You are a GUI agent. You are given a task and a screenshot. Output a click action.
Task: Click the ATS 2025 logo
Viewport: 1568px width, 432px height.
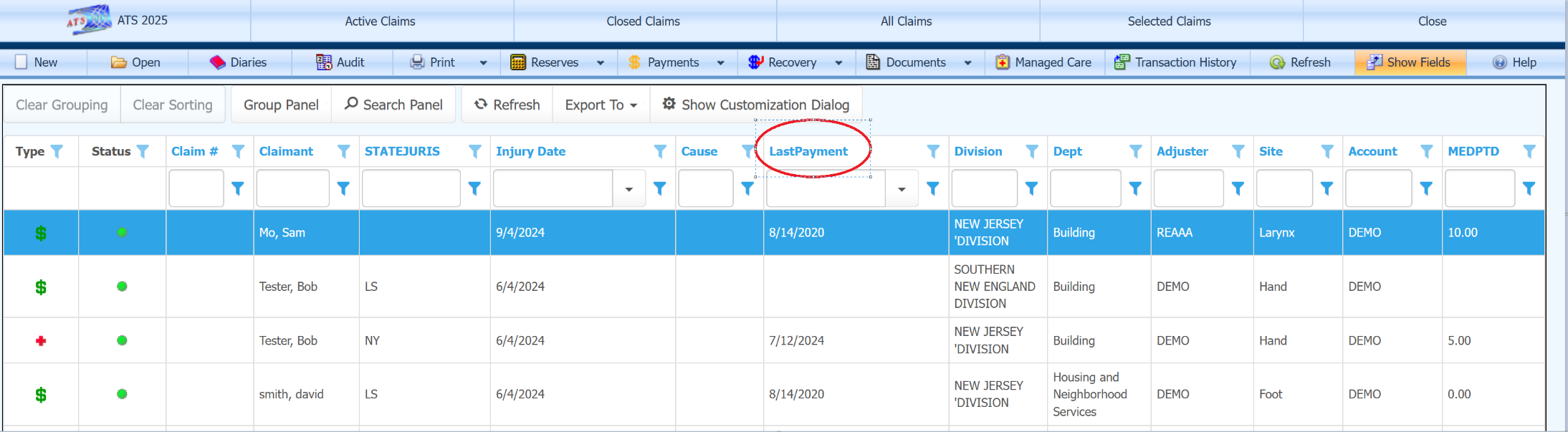90,20
